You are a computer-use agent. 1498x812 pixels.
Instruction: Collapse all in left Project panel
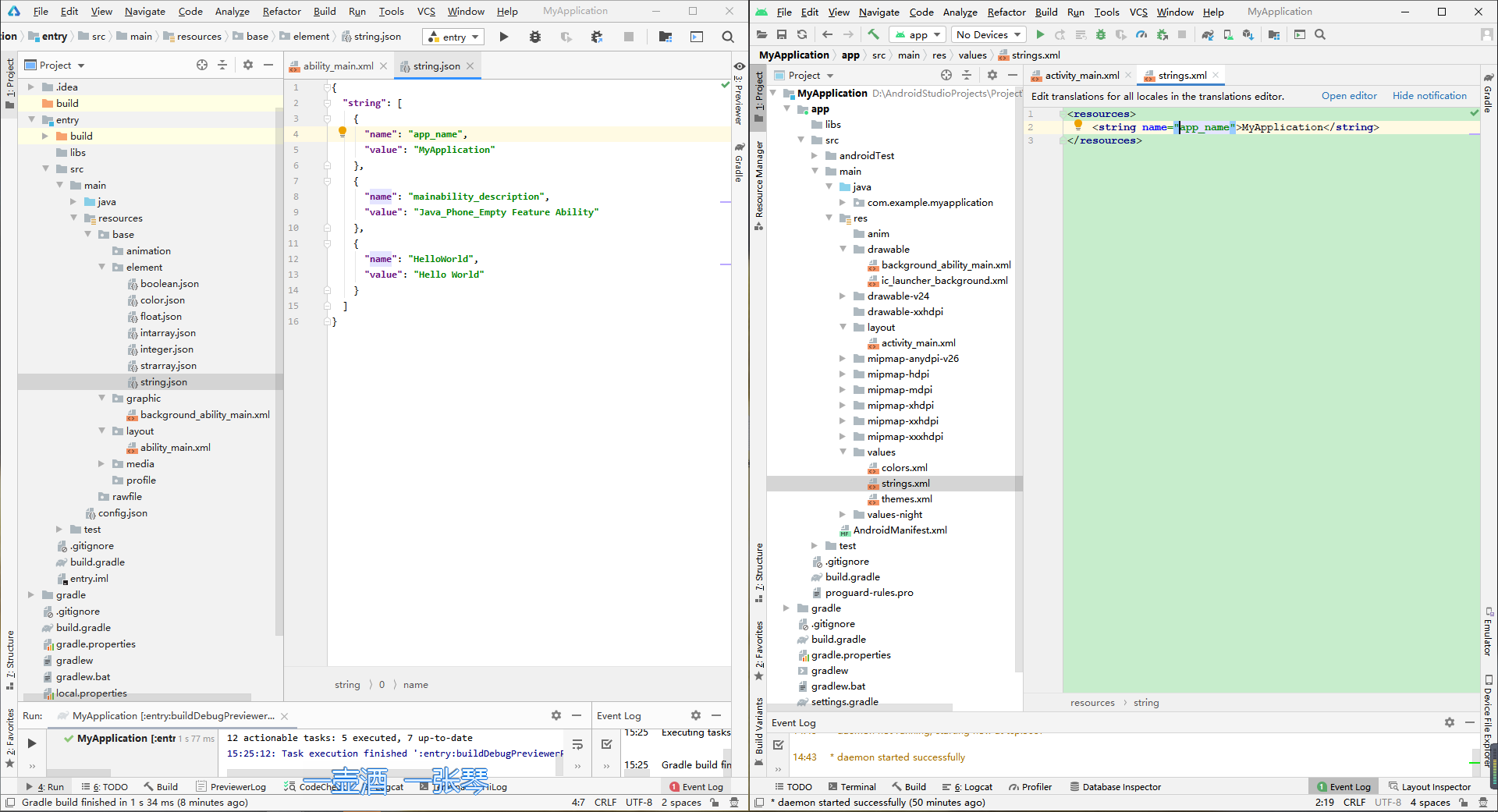point(222,65)
